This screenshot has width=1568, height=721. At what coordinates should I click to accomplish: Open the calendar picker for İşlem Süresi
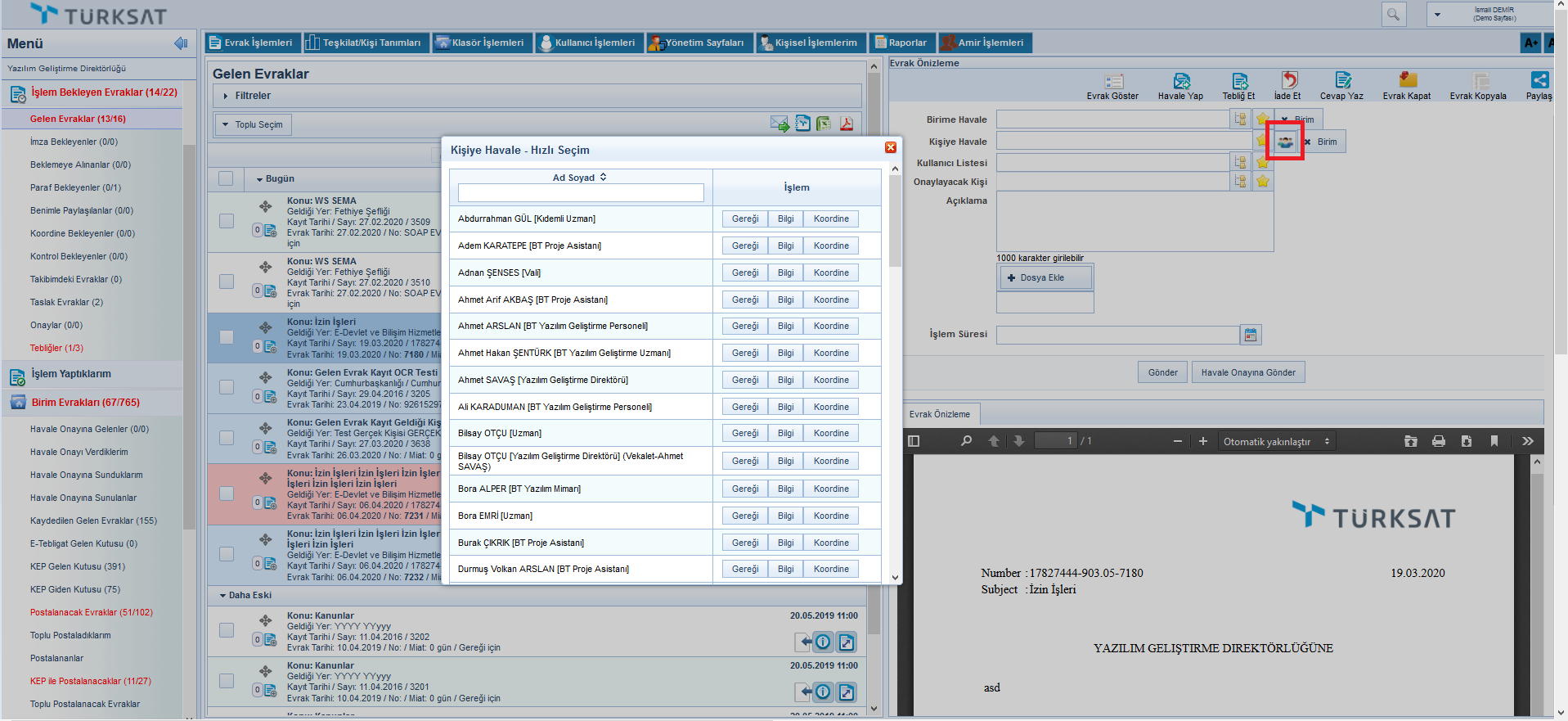(x=1250, y=335)
